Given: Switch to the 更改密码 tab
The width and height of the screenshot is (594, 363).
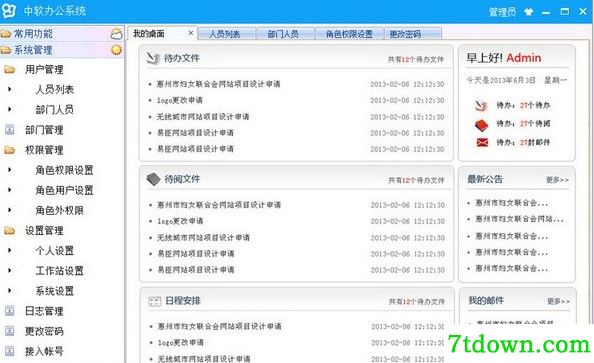Looking at the screenshot, I should click(x=413, y=34).
